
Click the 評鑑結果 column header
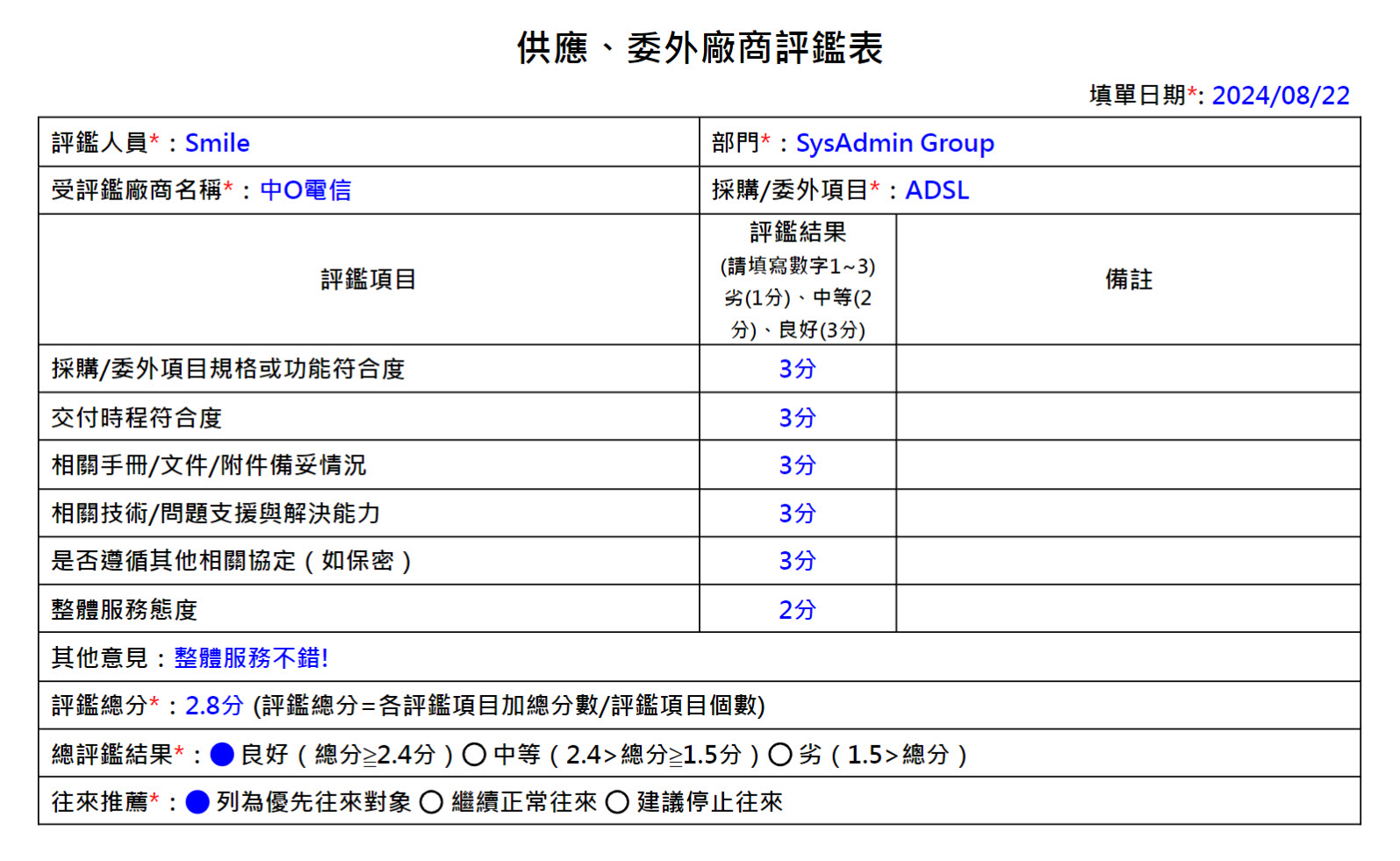click(x=798, y=232)
